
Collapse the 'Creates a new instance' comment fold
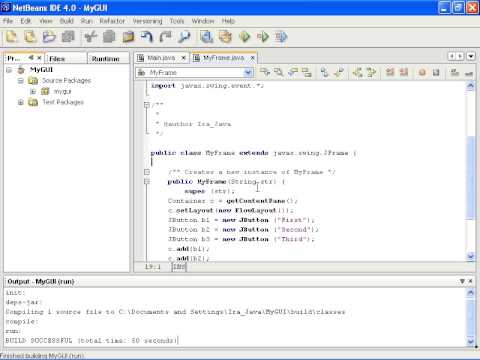tap(147, 172)
